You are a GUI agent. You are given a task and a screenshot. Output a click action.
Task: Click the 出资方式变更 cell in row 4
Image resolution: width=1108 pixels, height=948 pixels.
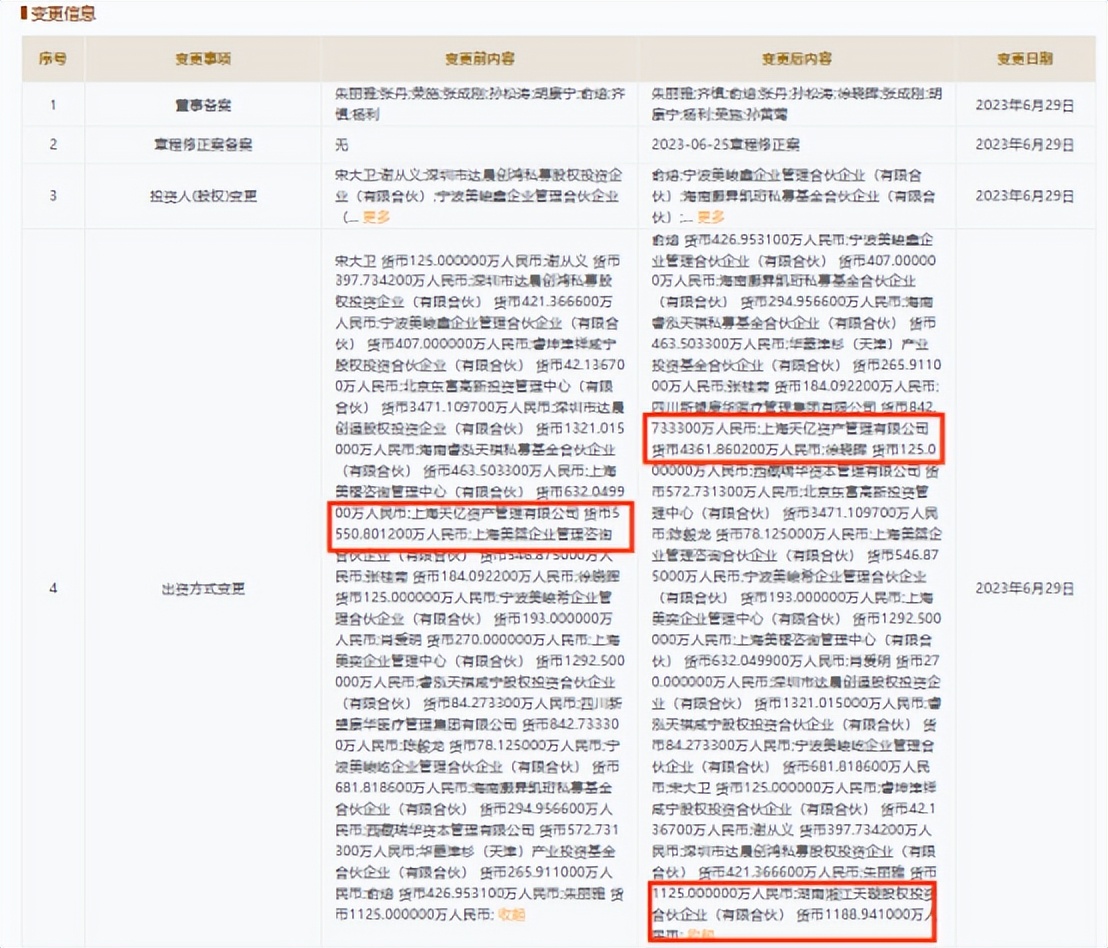202,589
